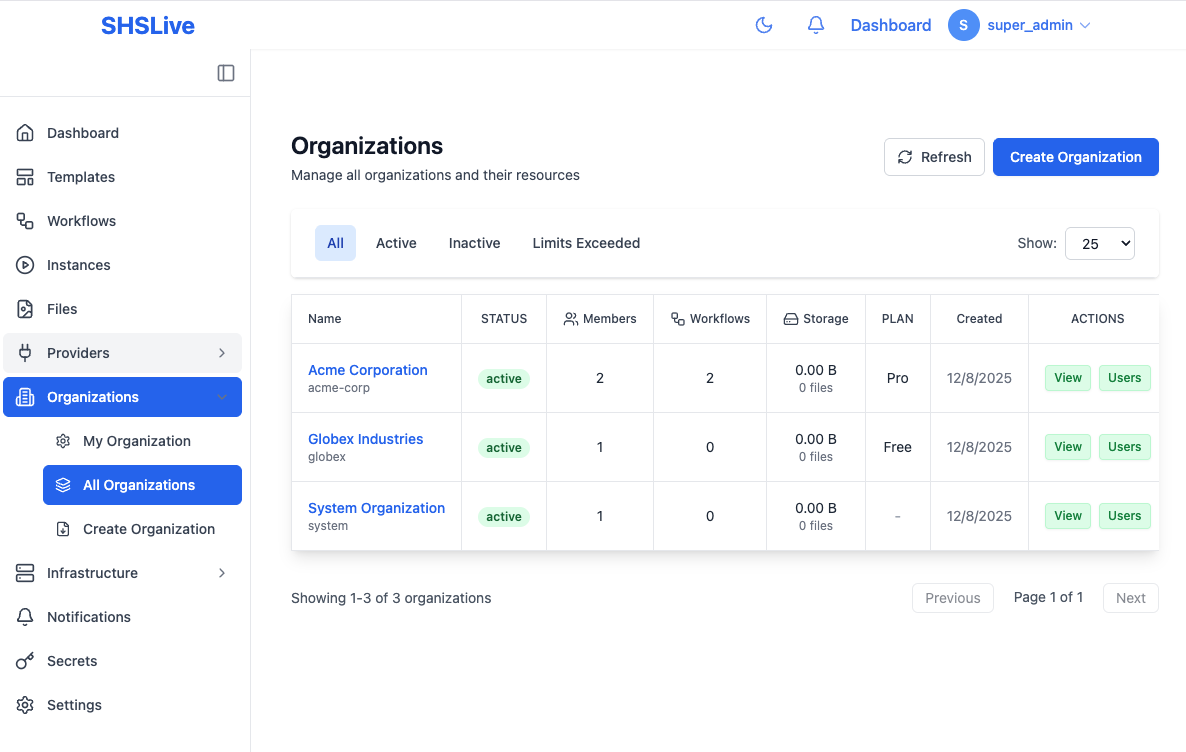This screenshot has width=1186, height=752.
Task: Click the Create Organization button
Action: [1075, 157]
